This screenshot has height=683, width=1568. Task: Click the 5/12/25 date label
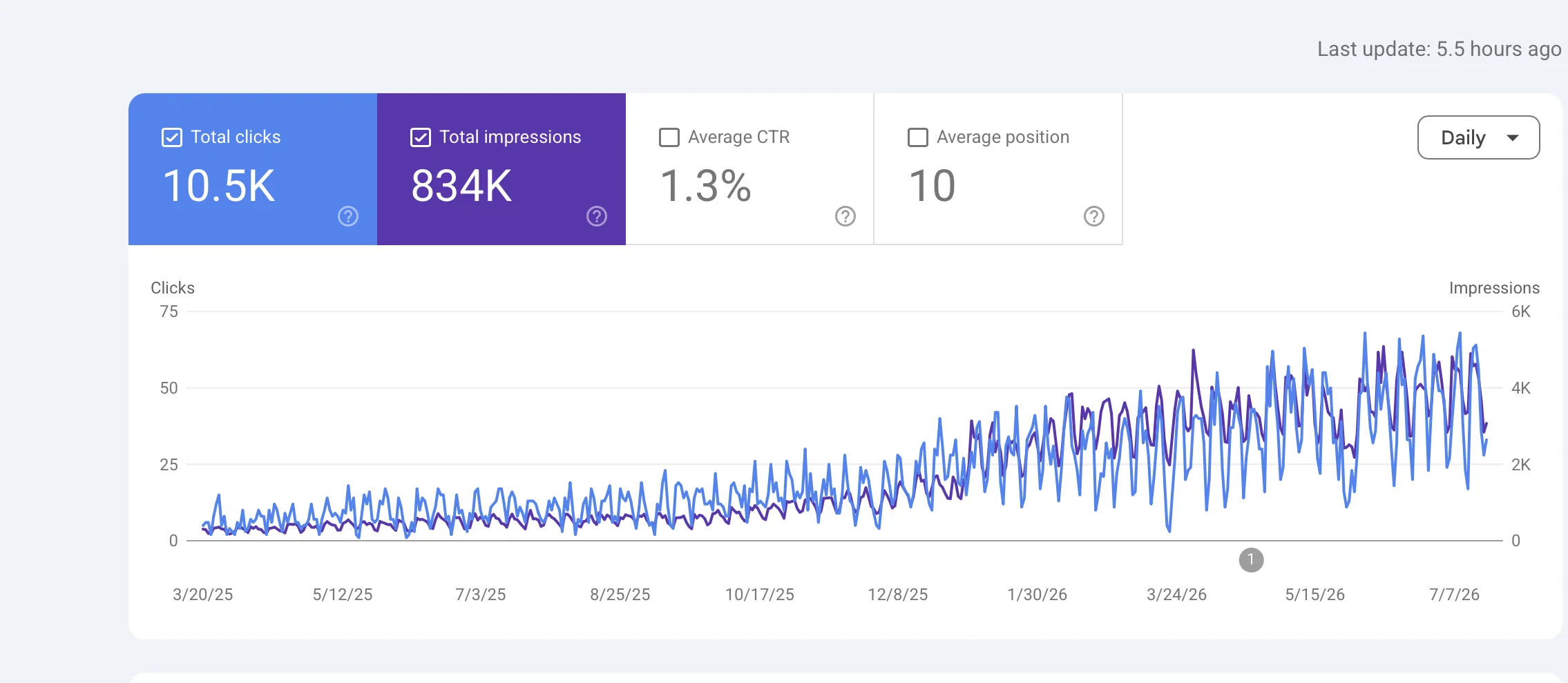tap(343, 595)
